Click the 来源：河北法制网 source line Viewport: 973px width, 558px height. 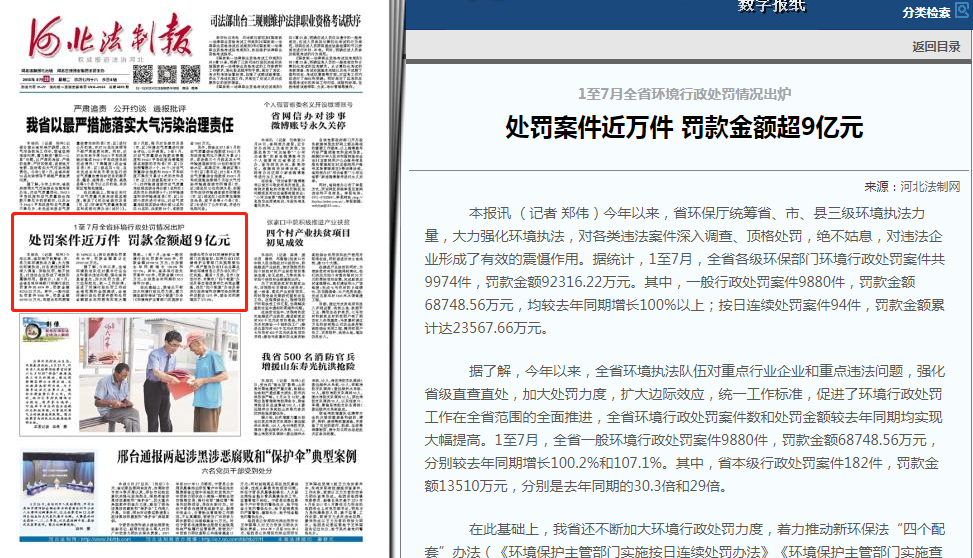click(x=912, y=187)
